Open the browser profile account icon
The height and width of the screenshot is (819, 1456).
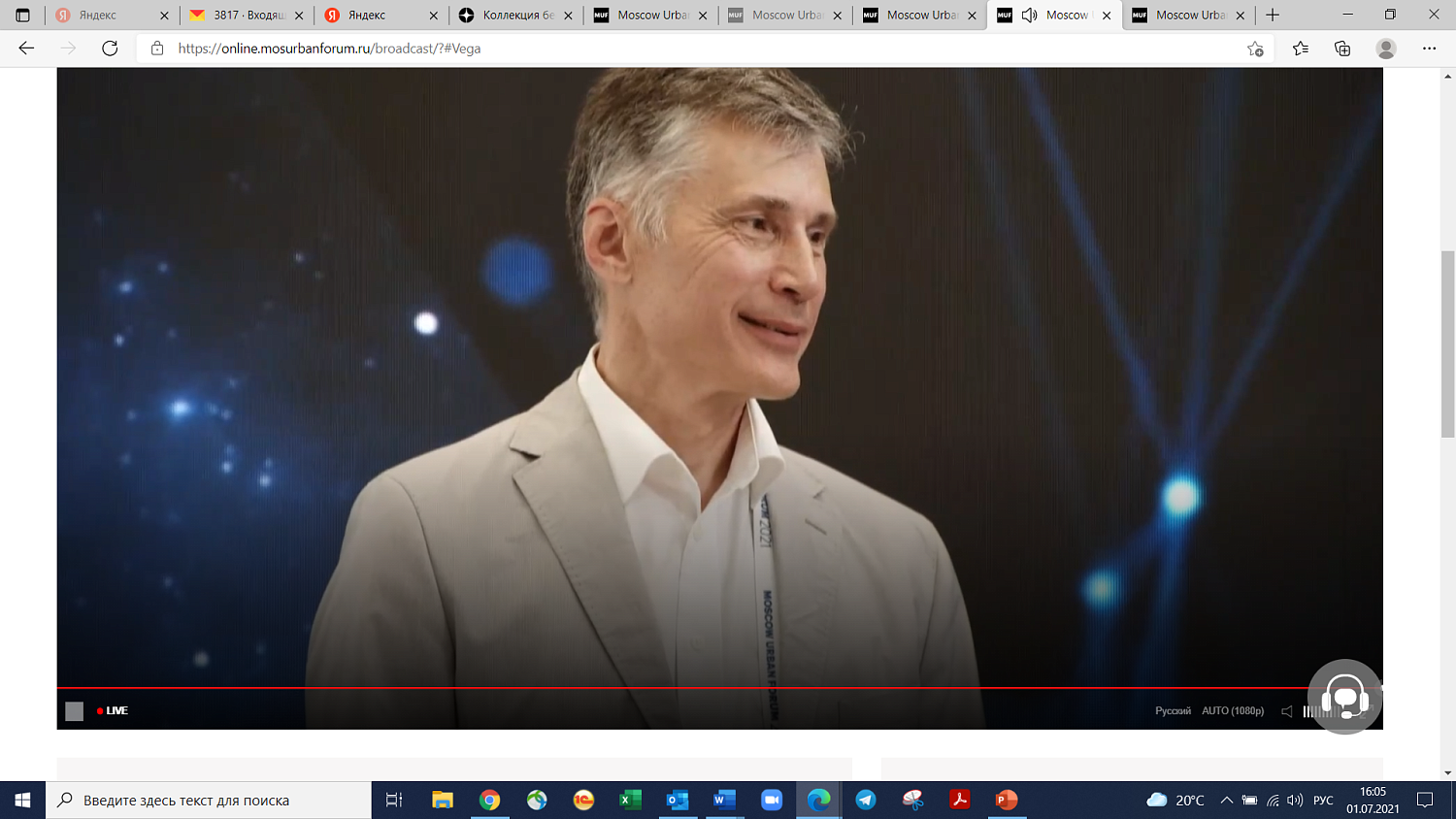1386,49
